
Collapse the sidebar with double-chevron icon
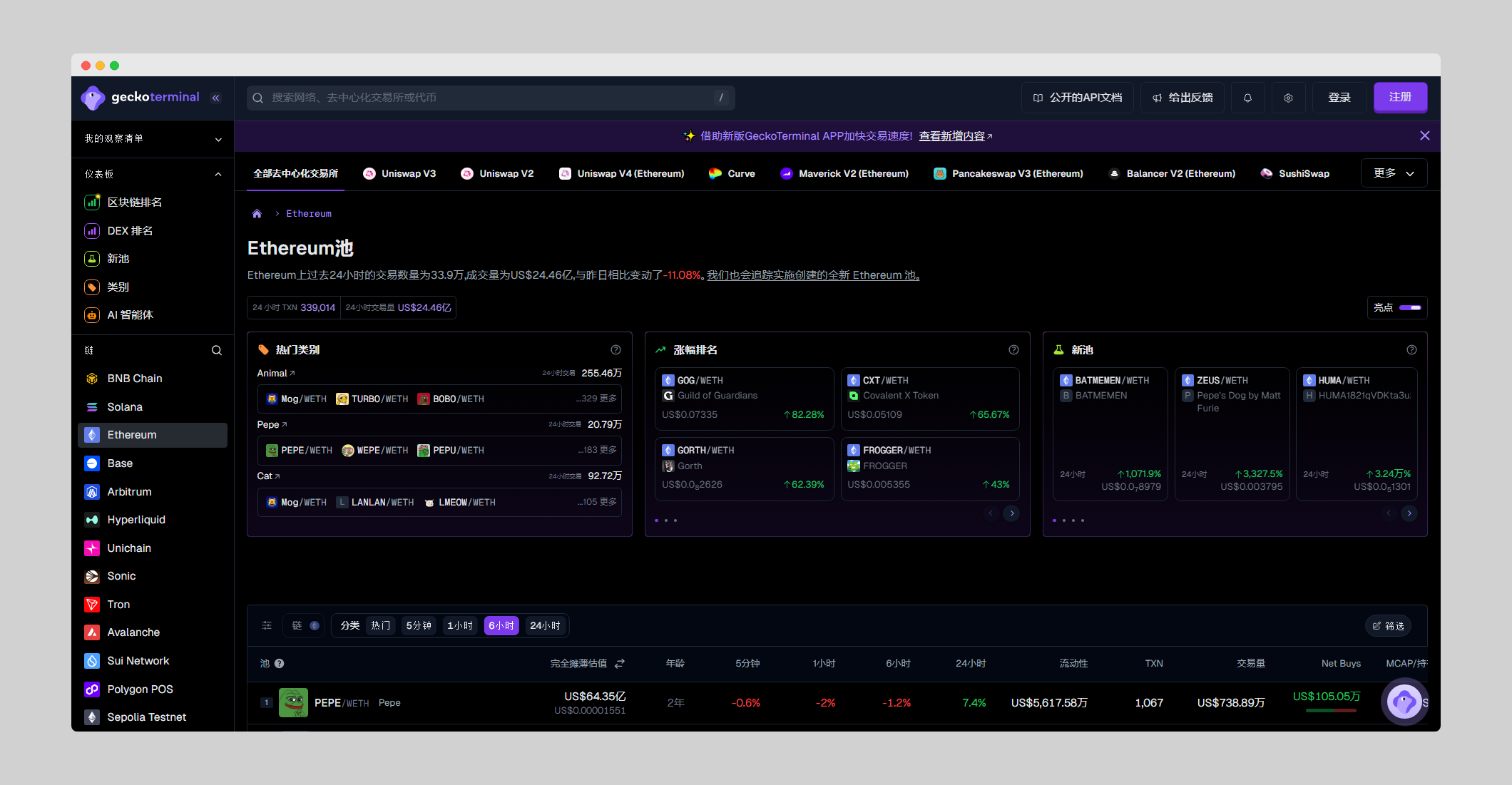pos(216,98)
